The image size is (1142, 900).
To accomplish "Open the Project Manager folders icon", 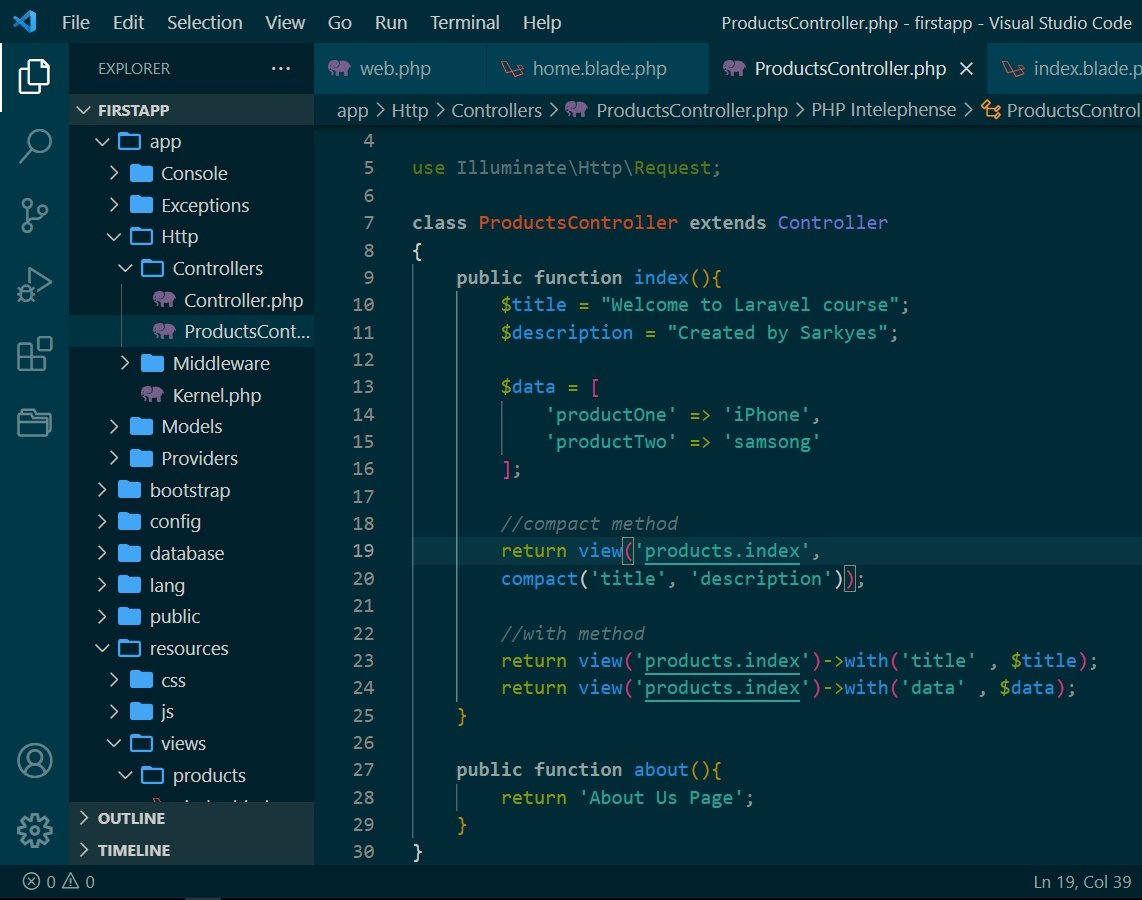I will click(x=34, y=422).
